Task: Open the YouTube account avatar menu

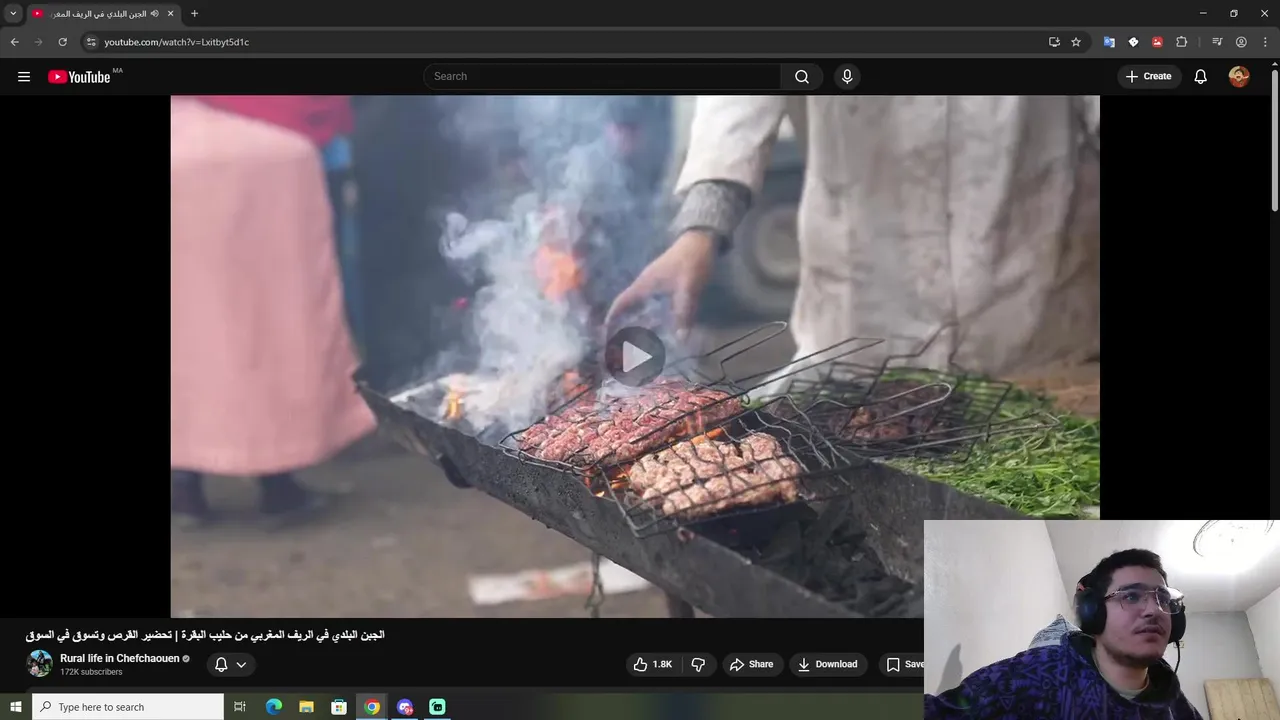Action: [x=1239, y=77]
